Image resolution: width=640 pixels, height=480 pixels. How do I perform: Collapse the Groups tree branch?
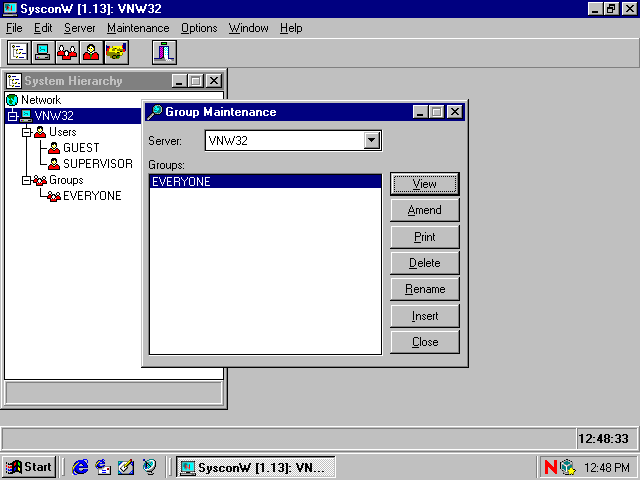point(27,180)
